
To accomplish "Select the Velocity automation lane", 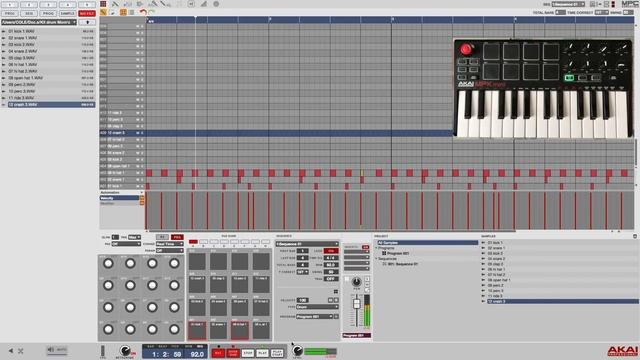I will point(120,198).
